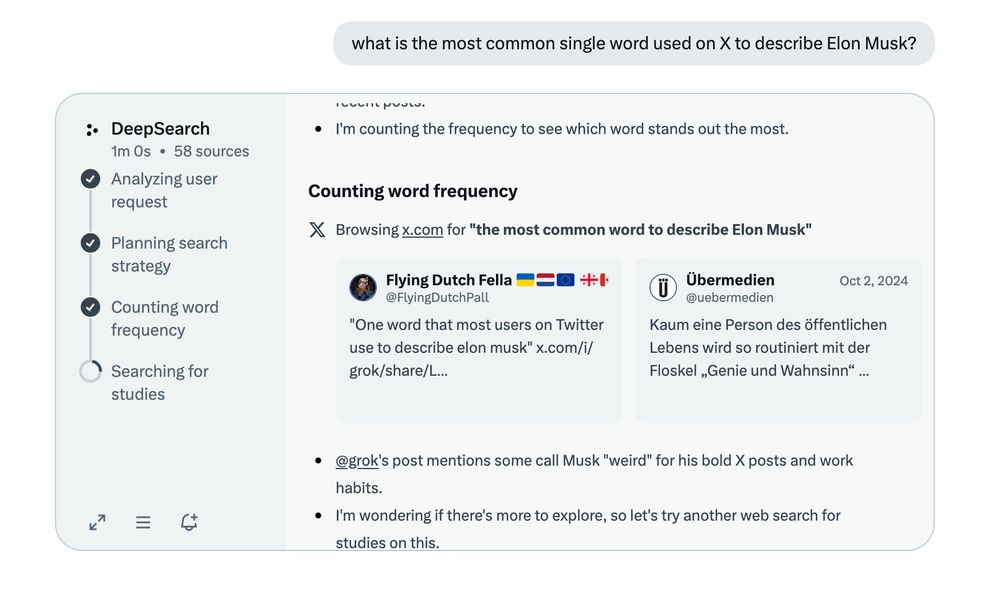This screenshot has width=1000, height=598.
Task: Open the x.com link
Action: point(422,230)
